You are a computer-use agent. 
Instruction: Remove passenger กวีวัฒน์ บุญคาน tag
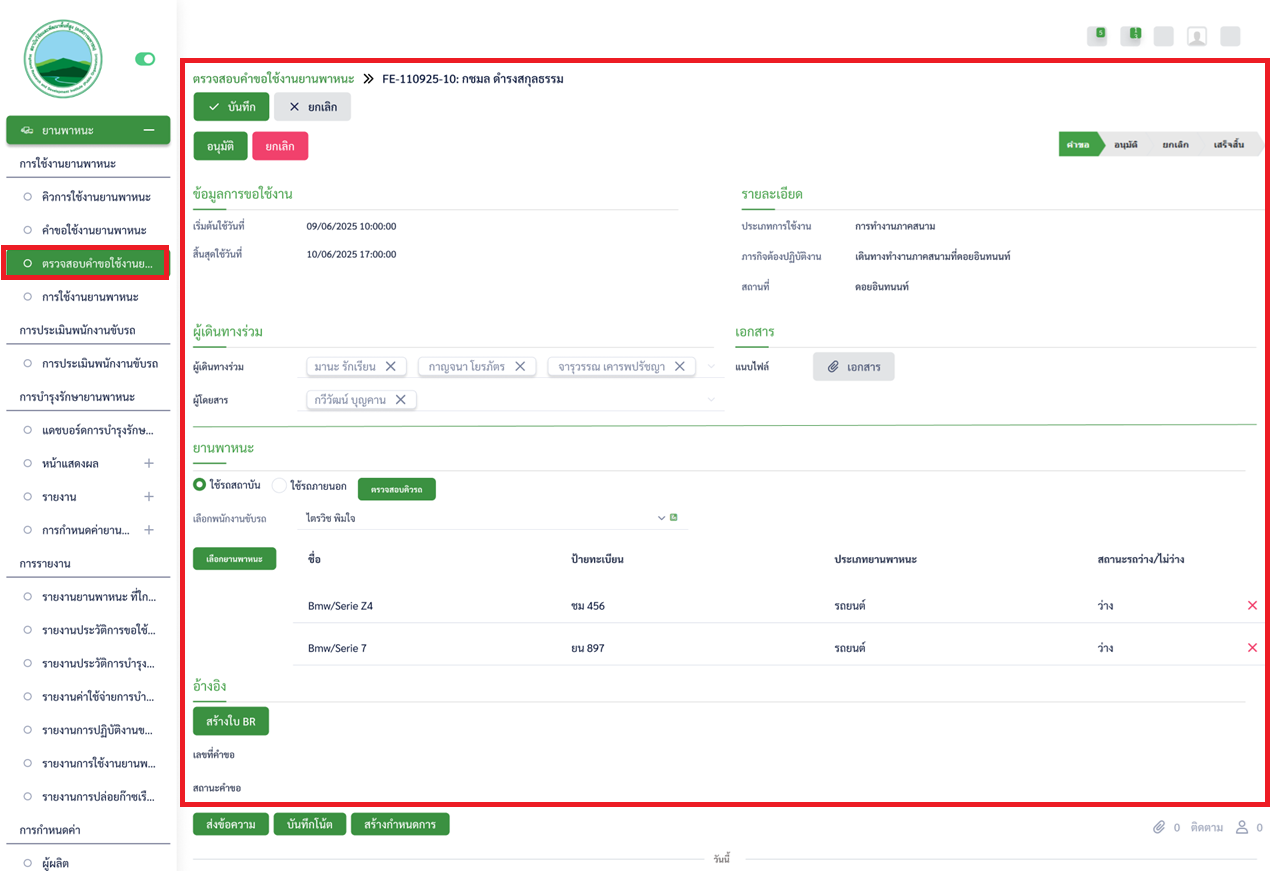pos(401,400)
